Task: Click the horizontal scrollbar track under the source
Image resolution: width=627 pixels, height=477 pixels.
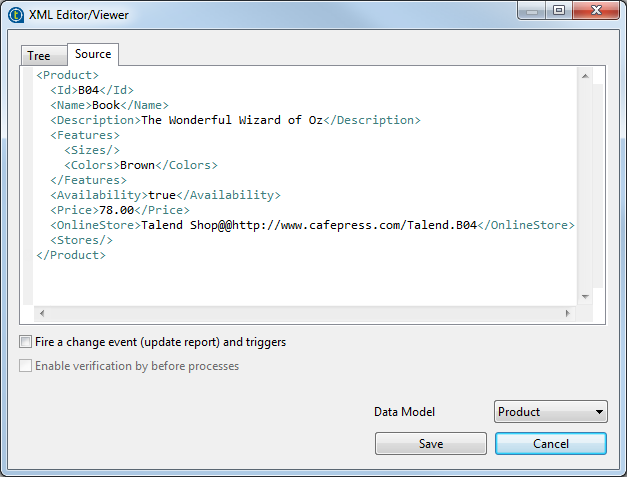Action: click(x=300, y=314)
